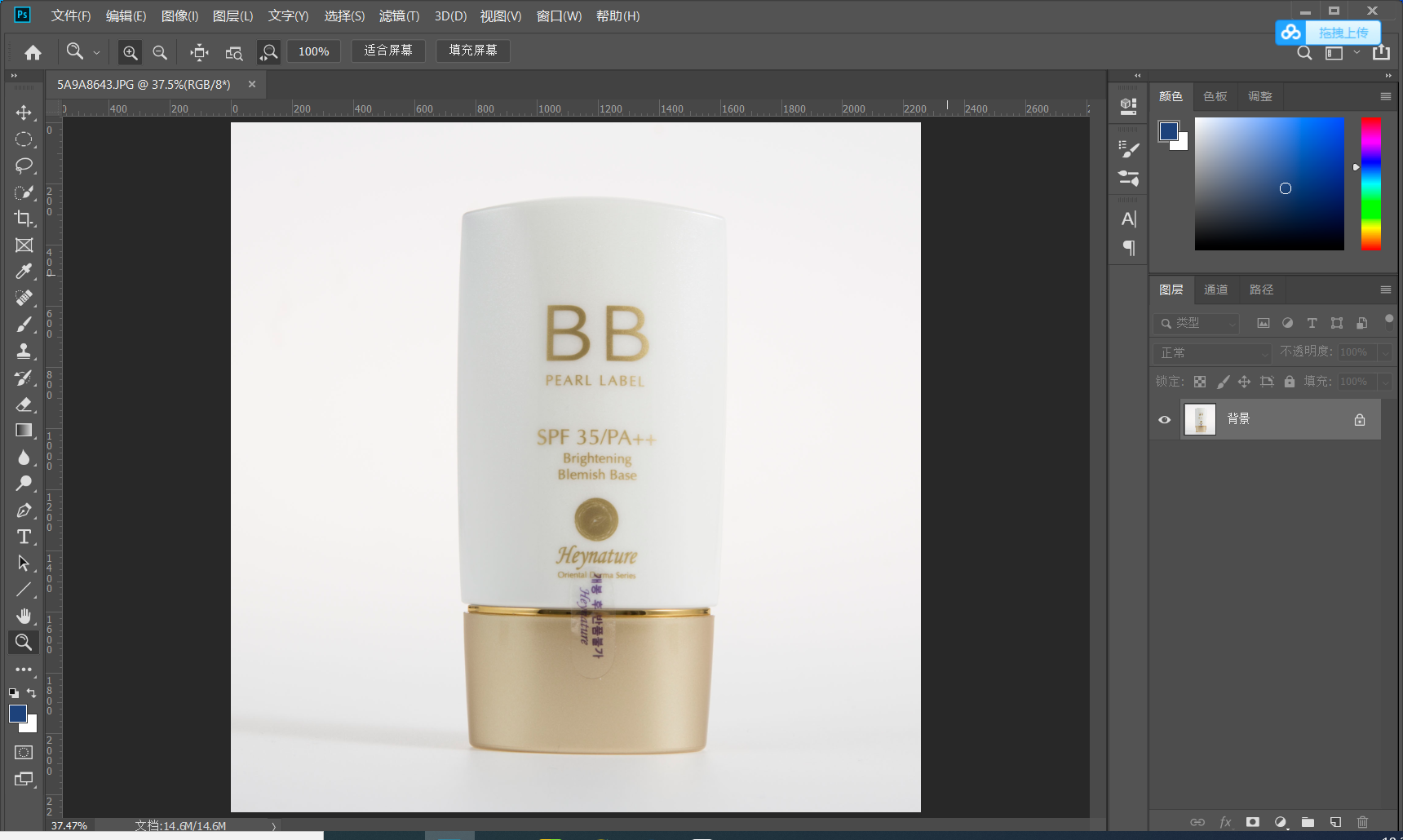Select the Horizontal Type tool
Screen dimensions: 1403x840
24,537
